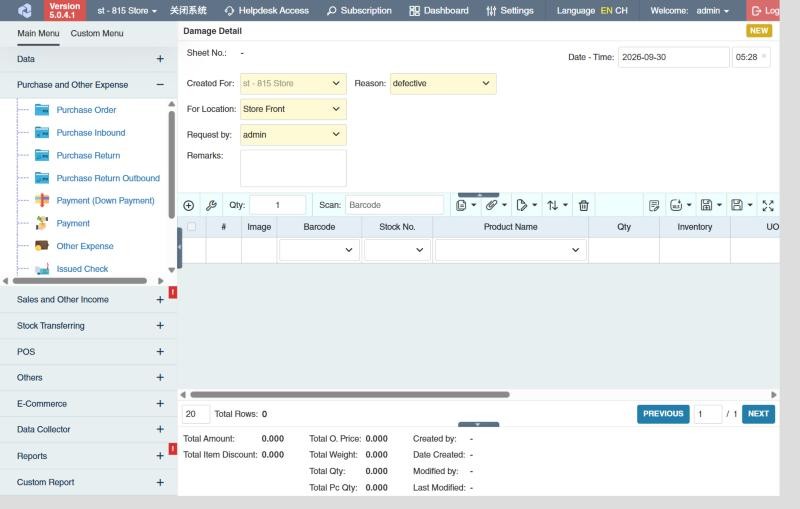Expand the POS section
This screenshot has width=800, height=509.
pyautogui.click(x=160, y=351)
